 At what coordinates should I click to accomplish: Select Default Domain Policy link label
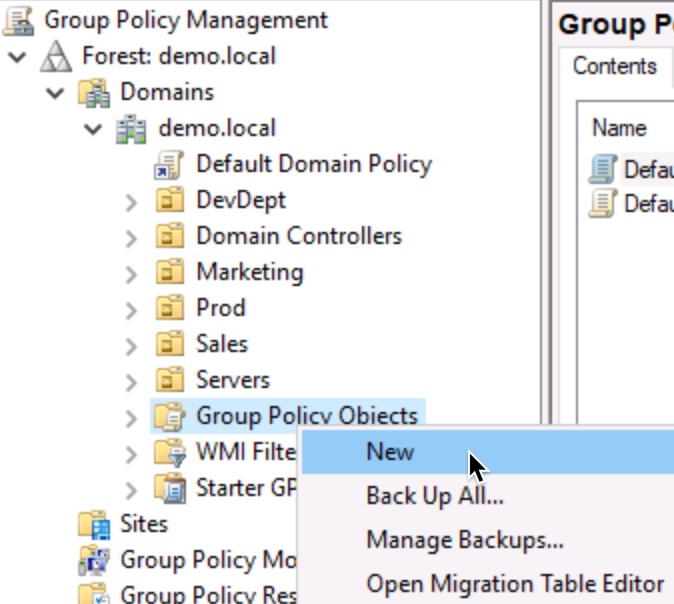[314, 165]
